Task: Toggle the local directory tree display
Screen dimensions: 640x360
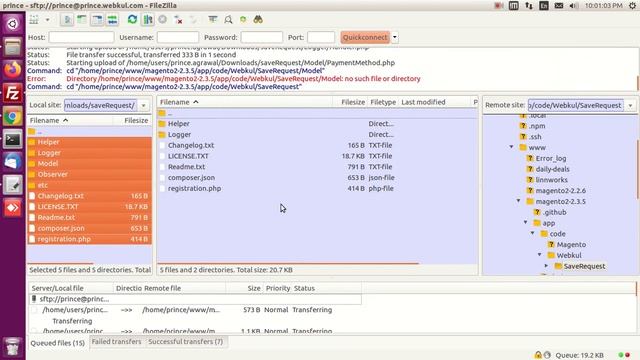Action: pos(82,20)
